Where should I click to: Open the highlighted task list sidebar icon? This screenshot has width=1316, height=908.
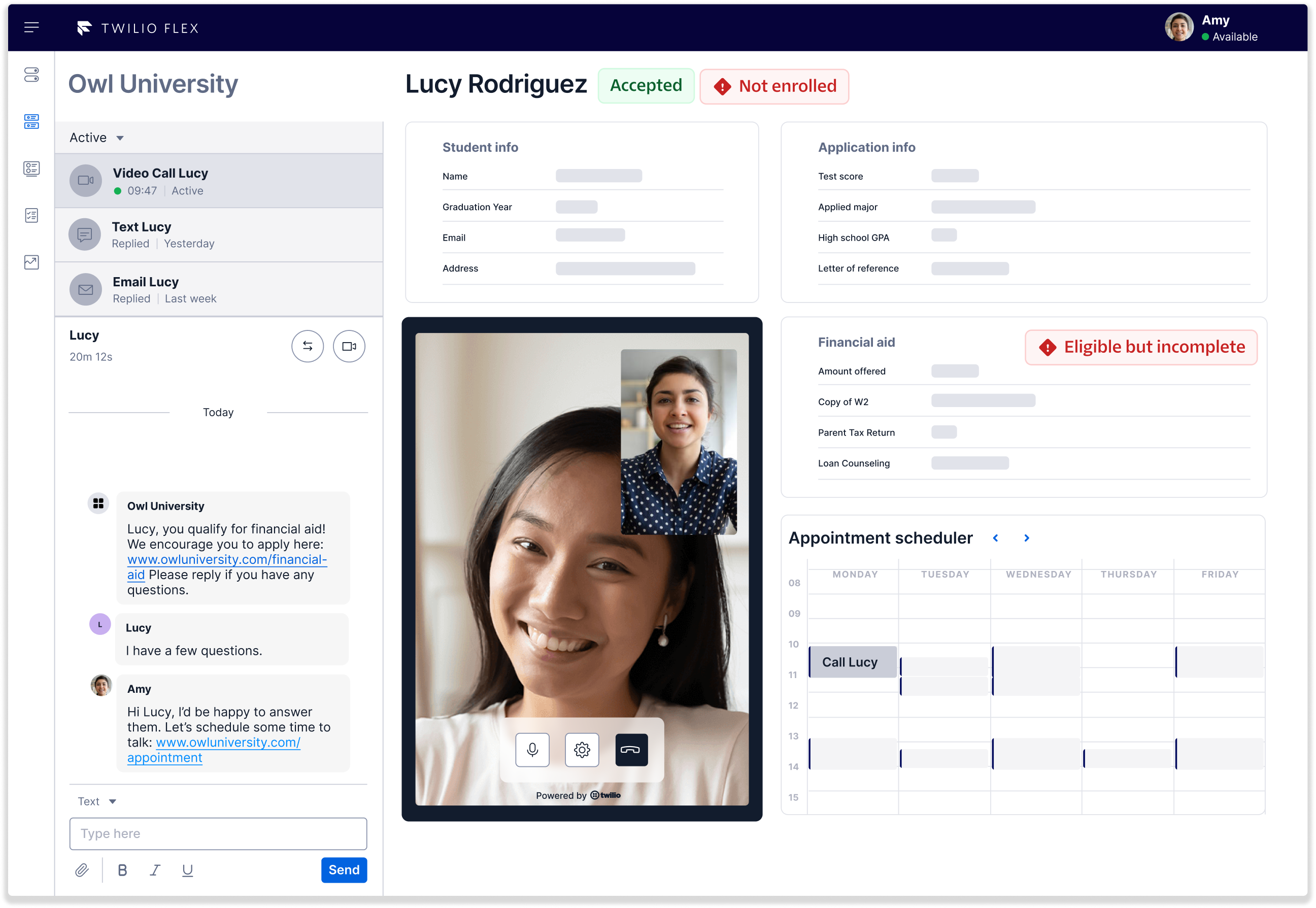[x=32, y=121]
